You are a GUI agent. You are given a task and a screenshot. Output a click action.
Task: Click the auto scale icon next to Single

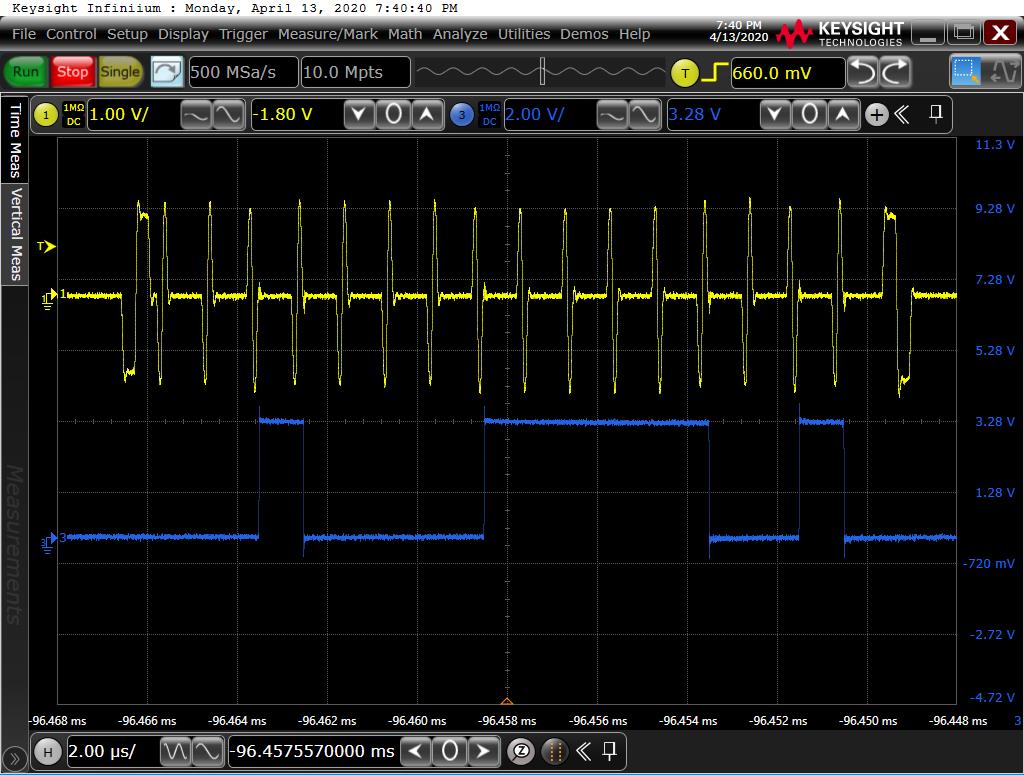tap(167, 72)
